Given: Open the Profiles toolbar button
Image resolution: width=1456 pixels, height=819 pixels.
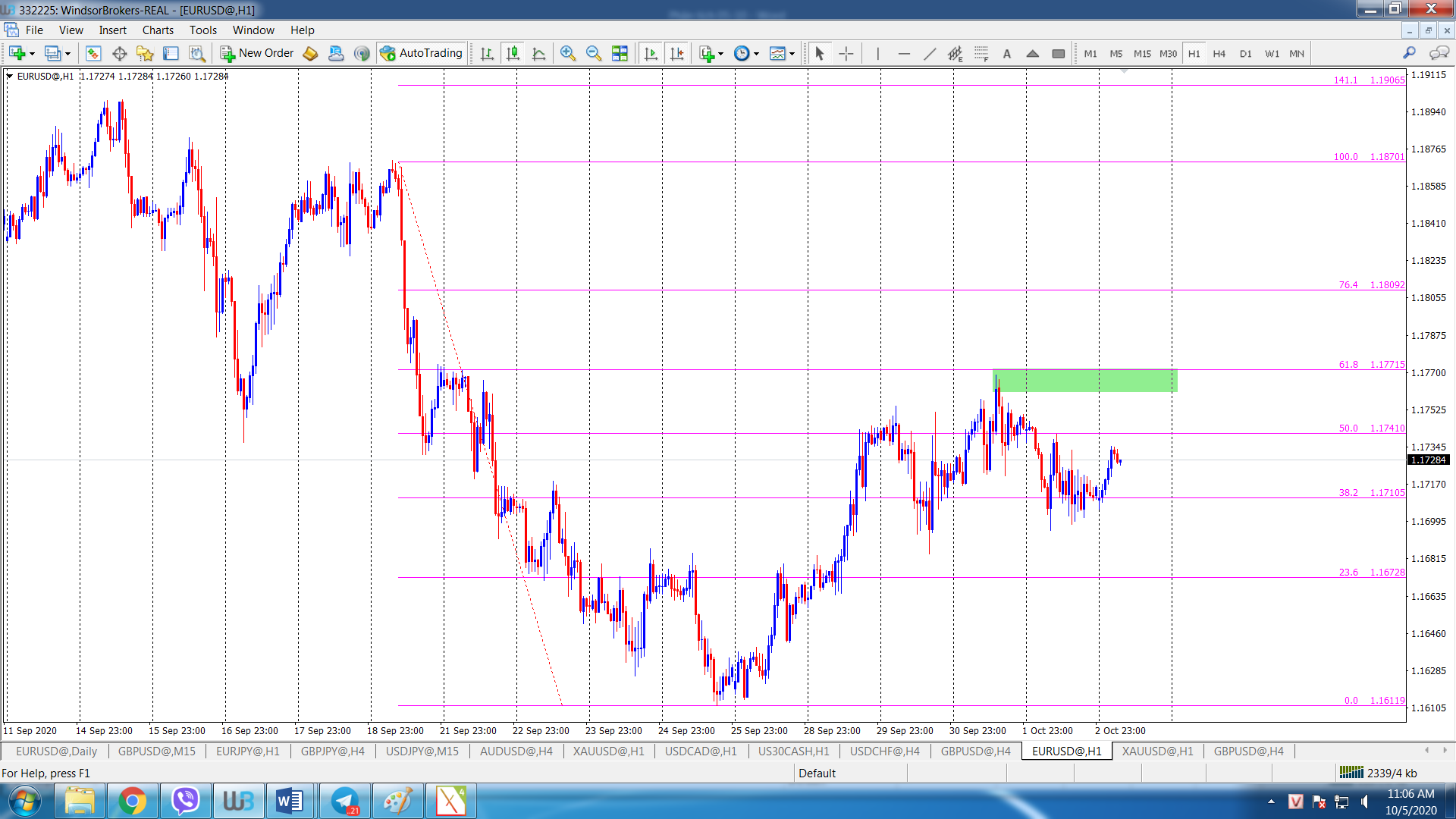Looking at the screenshot, I should [x=52, y=53].
